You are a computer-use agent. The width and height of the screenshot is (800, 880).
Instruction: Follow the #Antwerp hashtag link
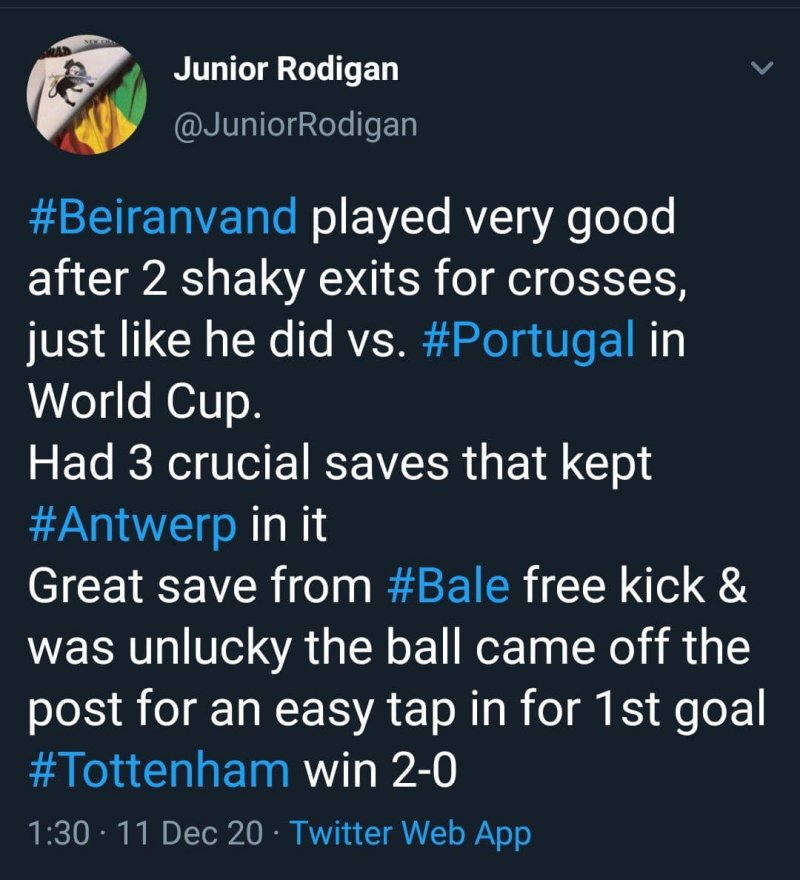click(132, 526)
